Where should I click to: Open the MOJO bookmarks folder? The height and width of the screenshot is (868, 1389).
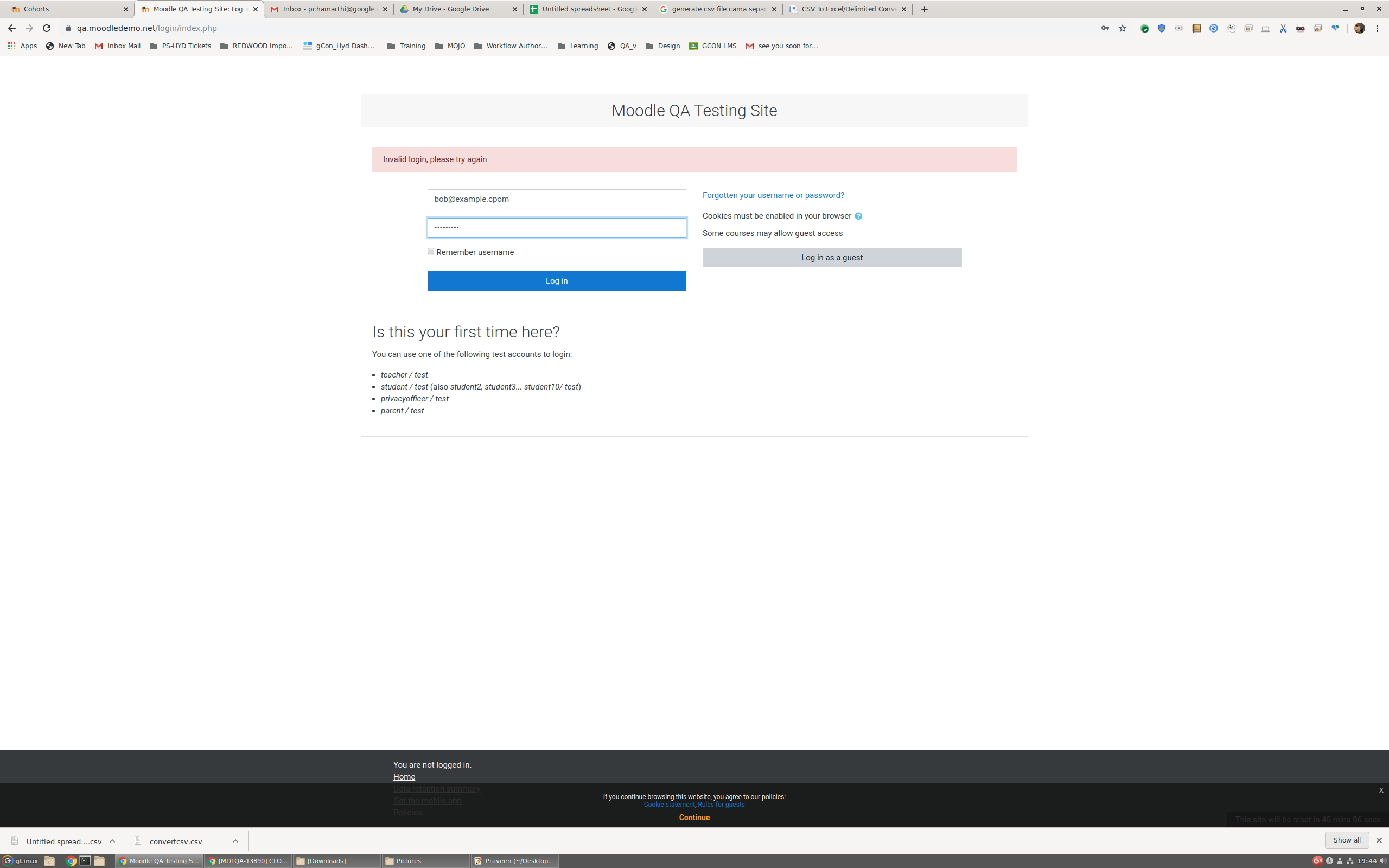tap(450, 46)
